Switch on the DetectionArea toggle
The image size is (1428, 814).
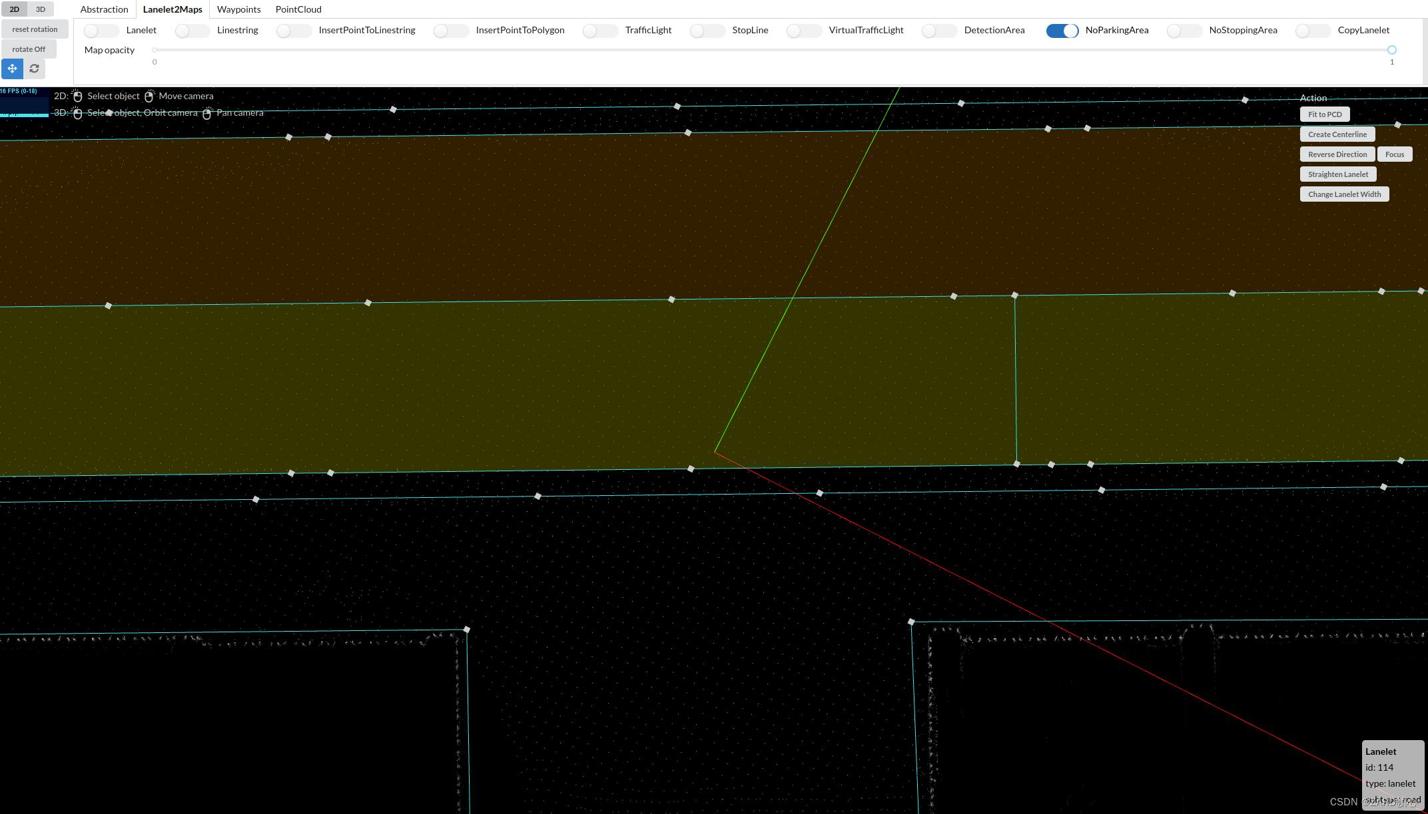[939, 30]
